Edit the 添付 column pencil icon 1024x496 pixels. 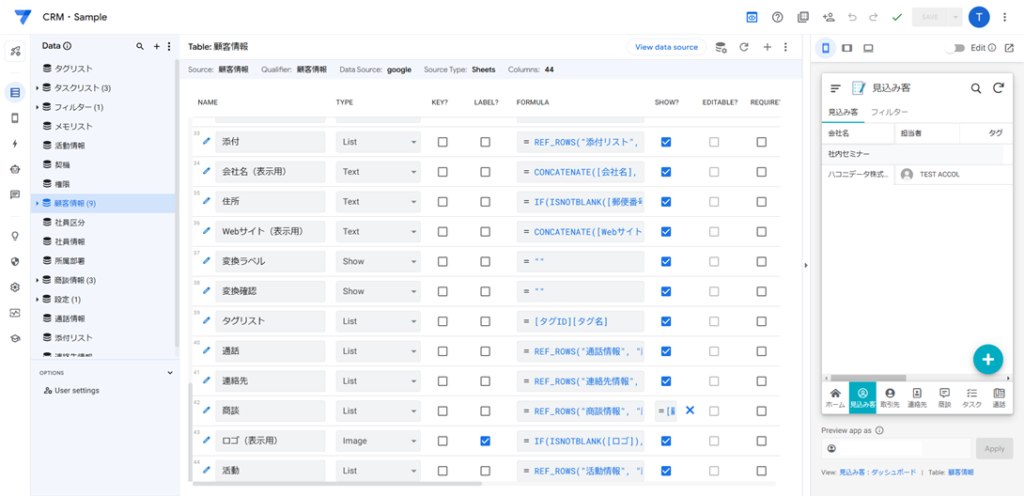point(207,141)
